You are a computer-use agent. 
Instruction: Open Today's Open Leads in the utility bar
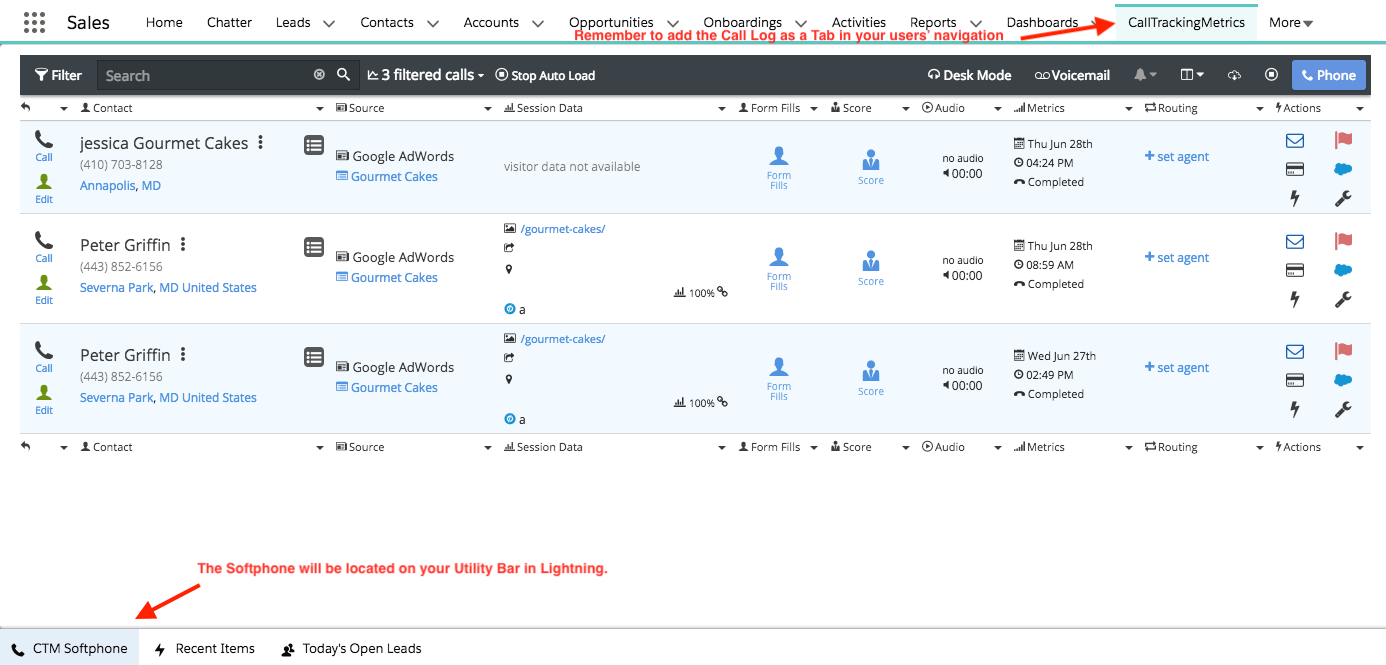[351, 648]
